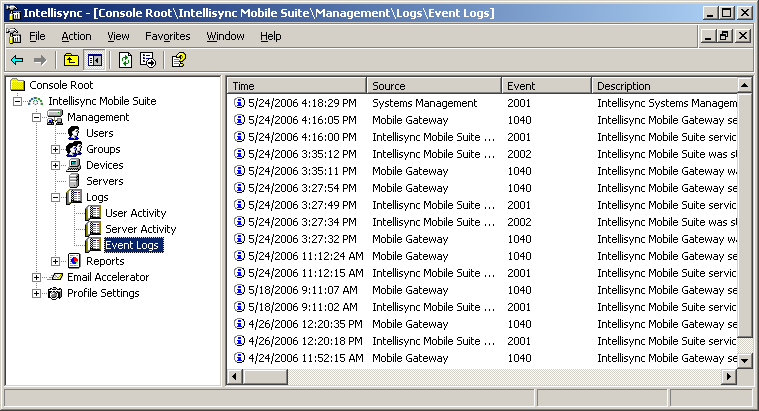Select the Console Root folder icon
The image size is (759, 411).
pyautogui.click(x=18, y=85)
